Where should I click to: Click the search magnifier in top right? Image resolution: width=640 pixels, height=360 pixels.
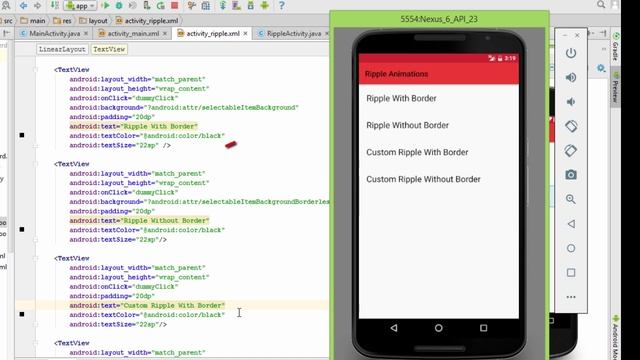tap(601, 4)
